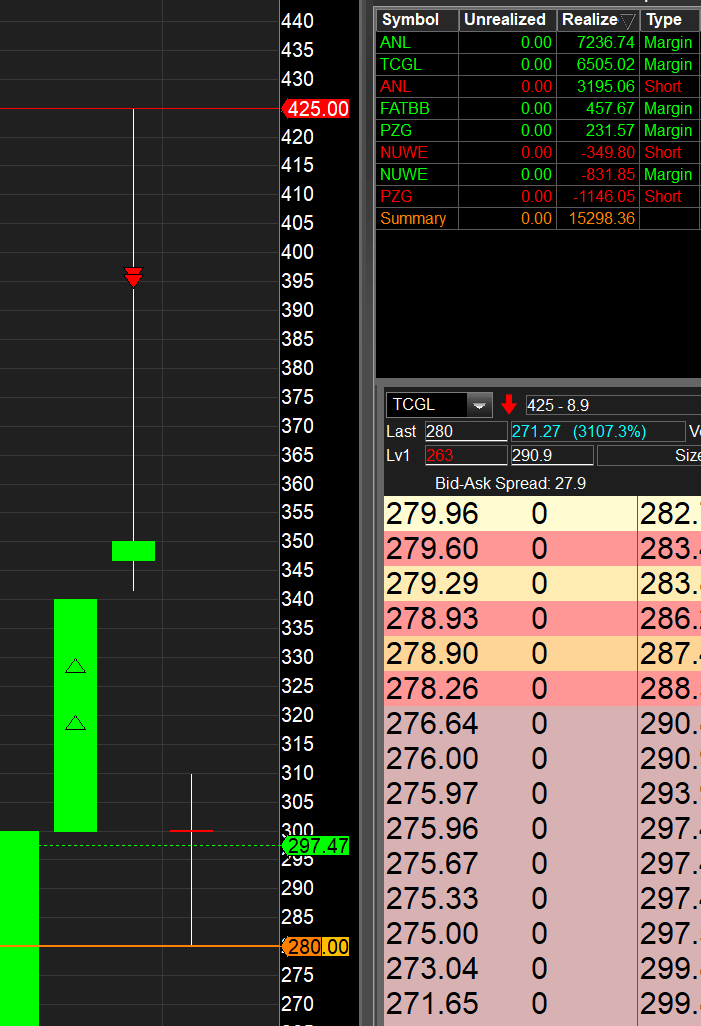Select the green PZG row with 231.57 realized

point(538,131)
